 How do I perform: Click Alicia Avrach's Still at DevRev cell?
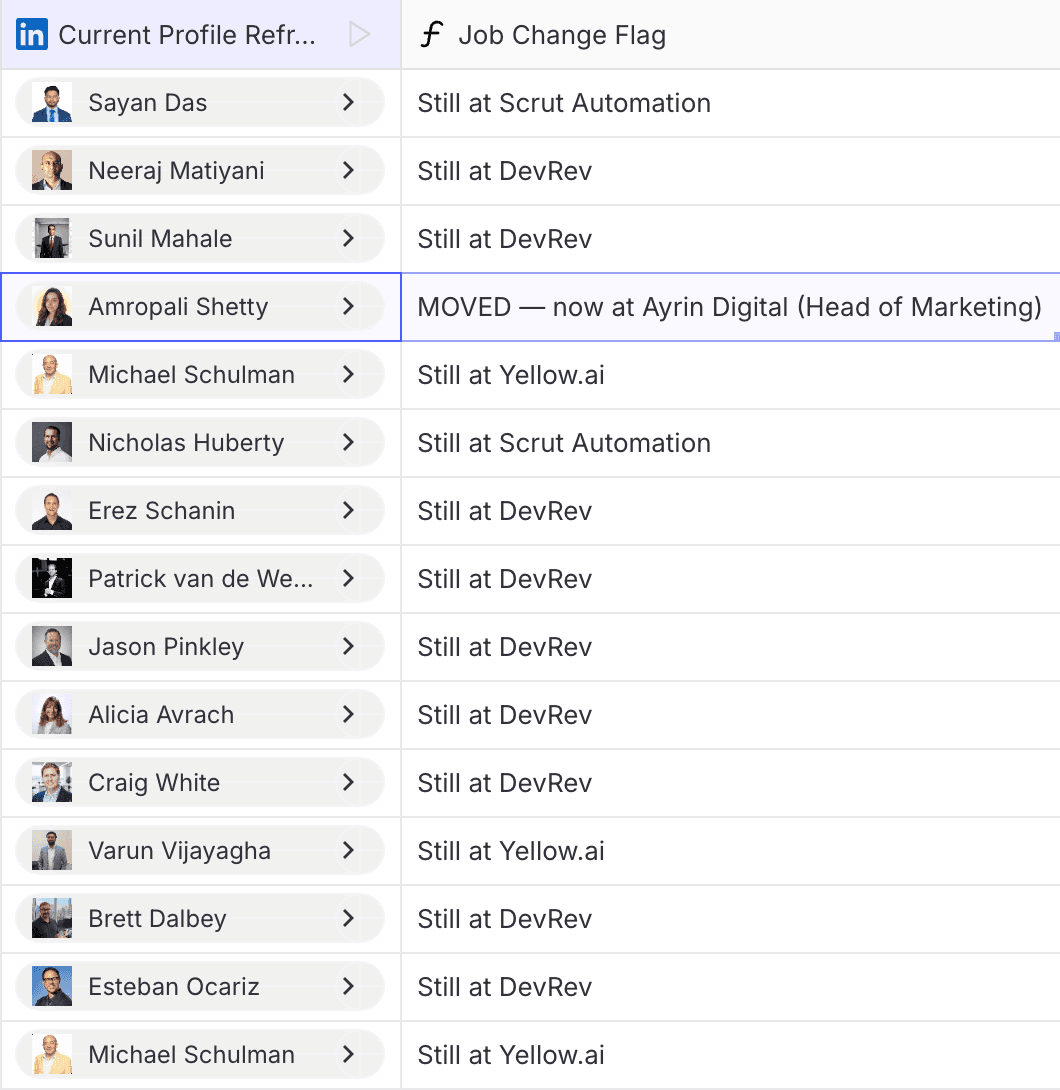pyautogui.click(x=731, y=715)
